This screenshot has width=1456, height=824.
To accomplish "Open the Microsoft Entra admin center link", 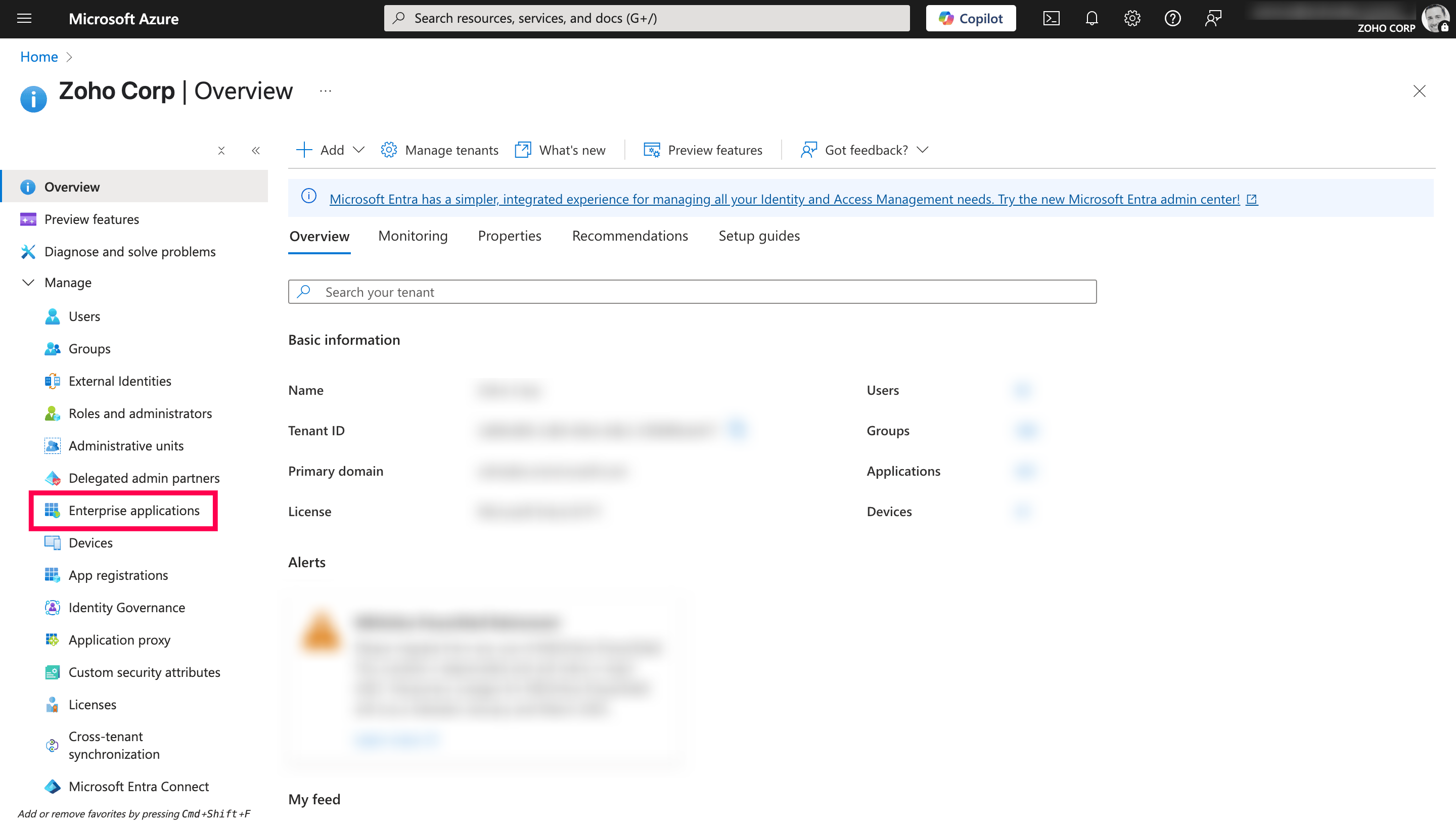I will tap(784, 199).
